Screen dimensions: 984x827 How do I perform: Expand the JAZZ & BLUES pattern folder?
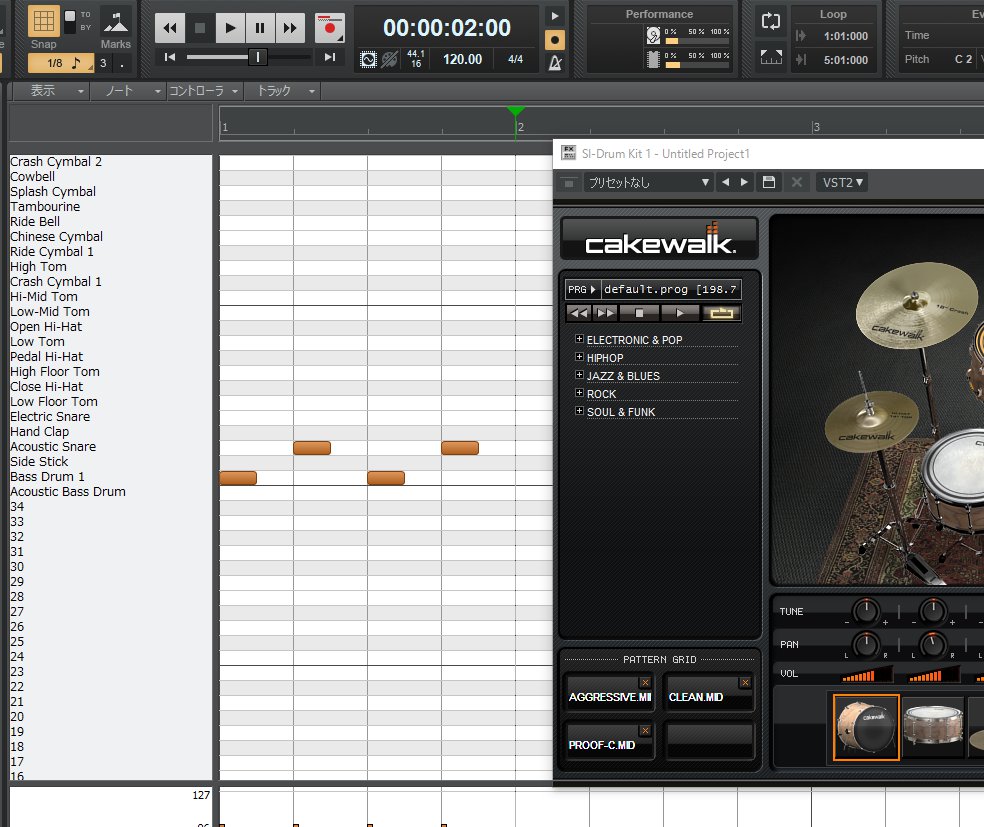(x=579, y=375)
